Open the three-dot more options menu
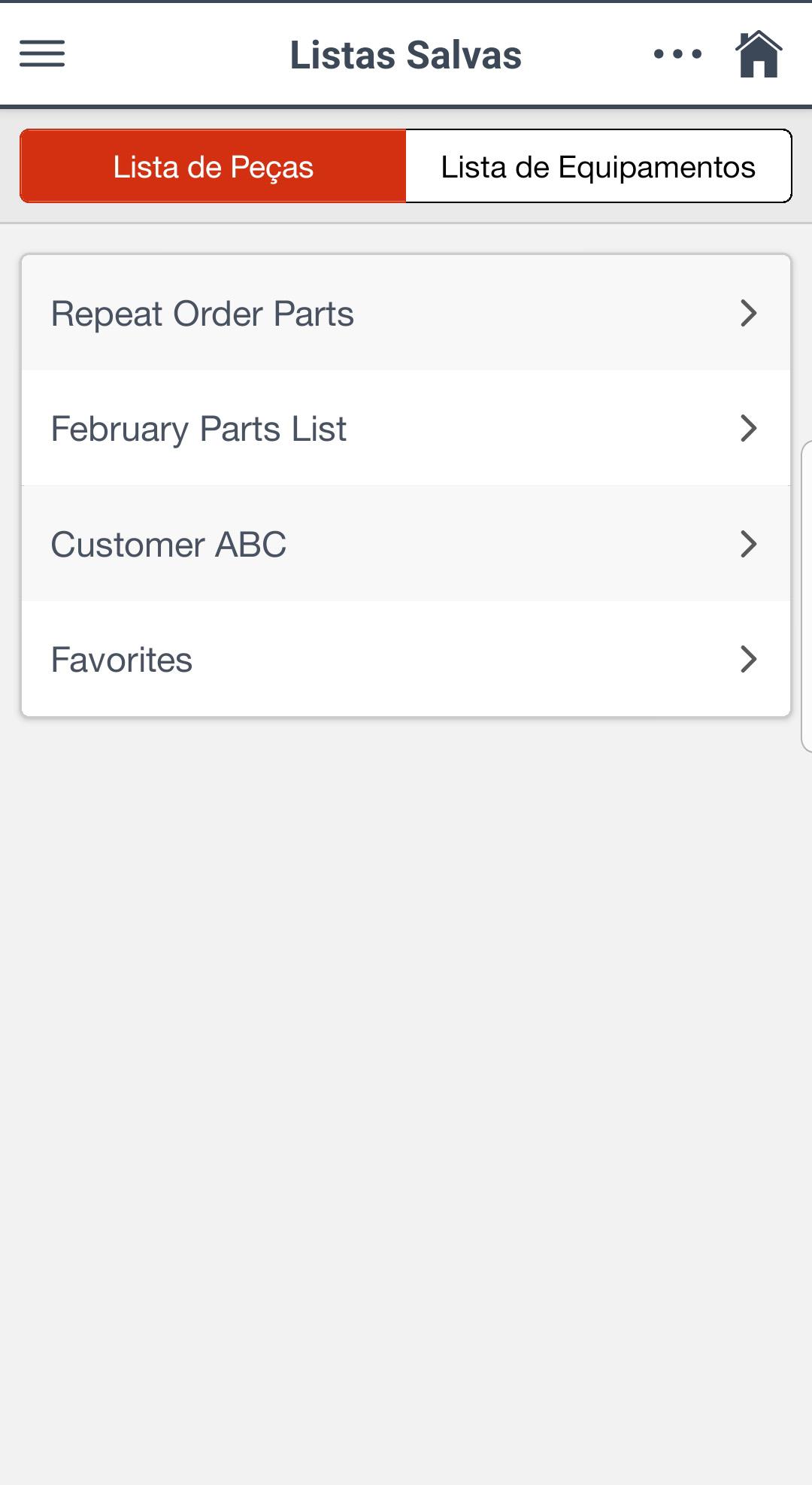The width and height of the screenshot is (812, 1485). click(x=677, y=53)
